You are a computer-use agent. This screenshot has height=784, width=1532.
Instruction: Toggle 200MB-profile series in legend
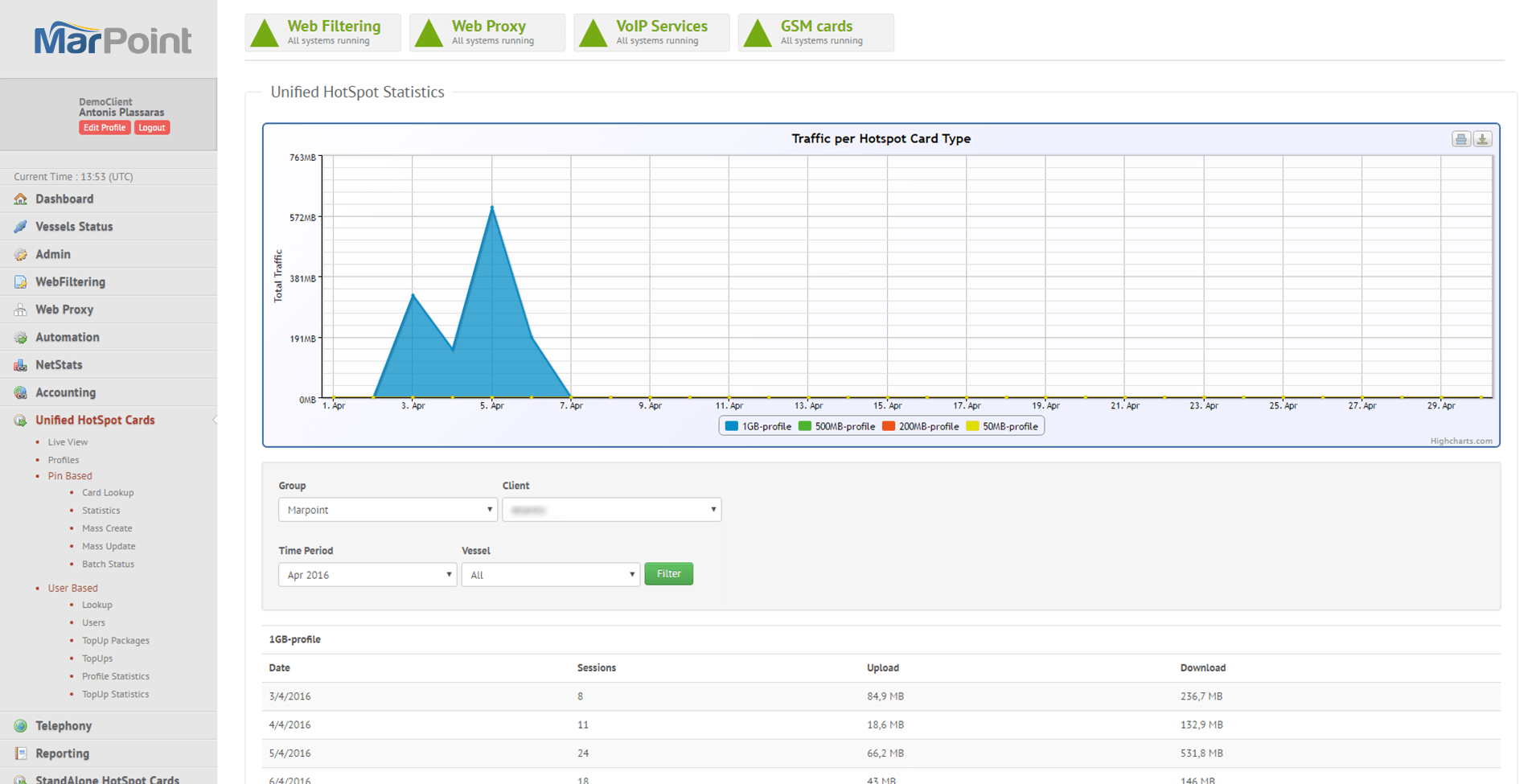pos(921,426)
